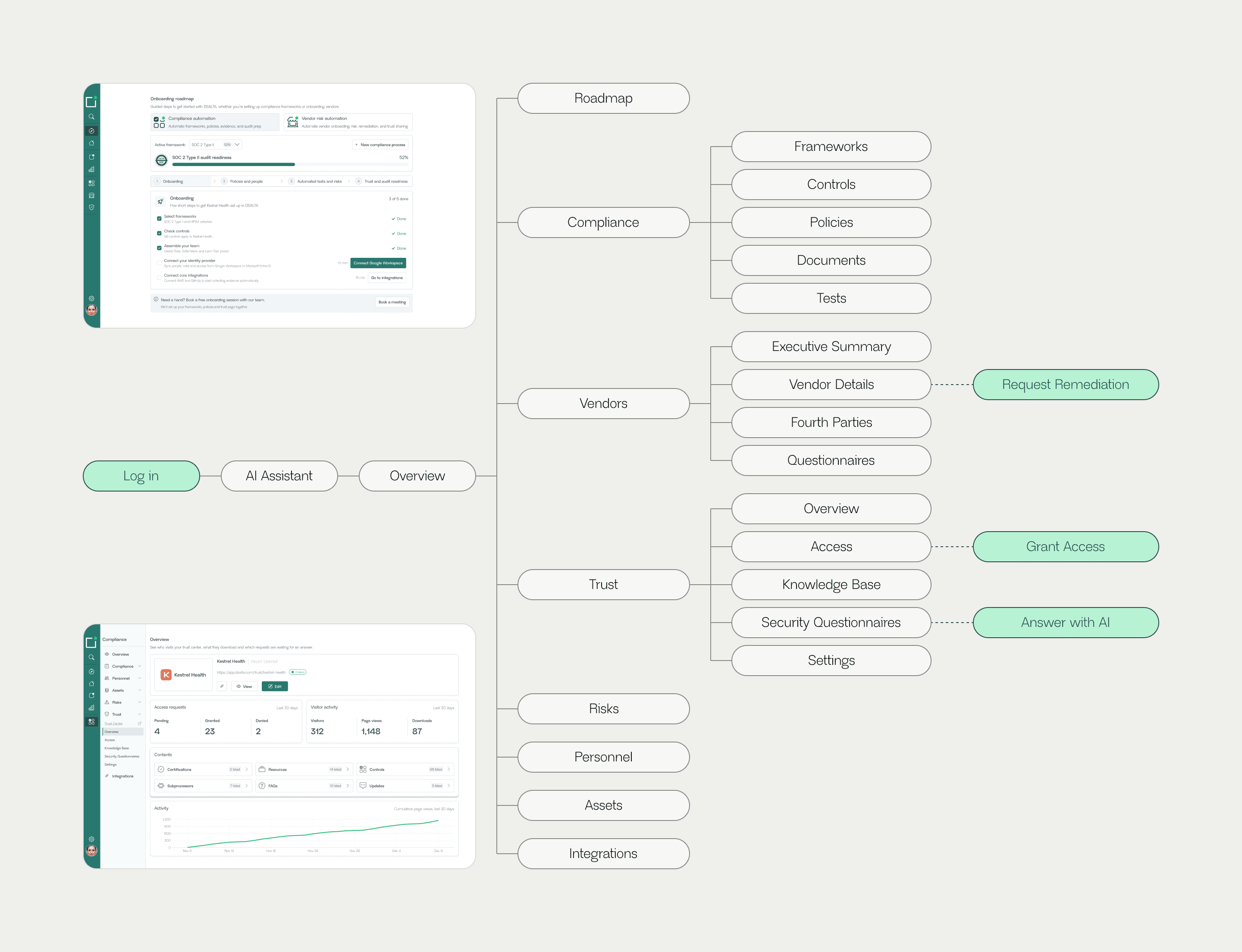Toggle the Check controls checkbox
Screen dimensions: 1242x952
point(159,233)
